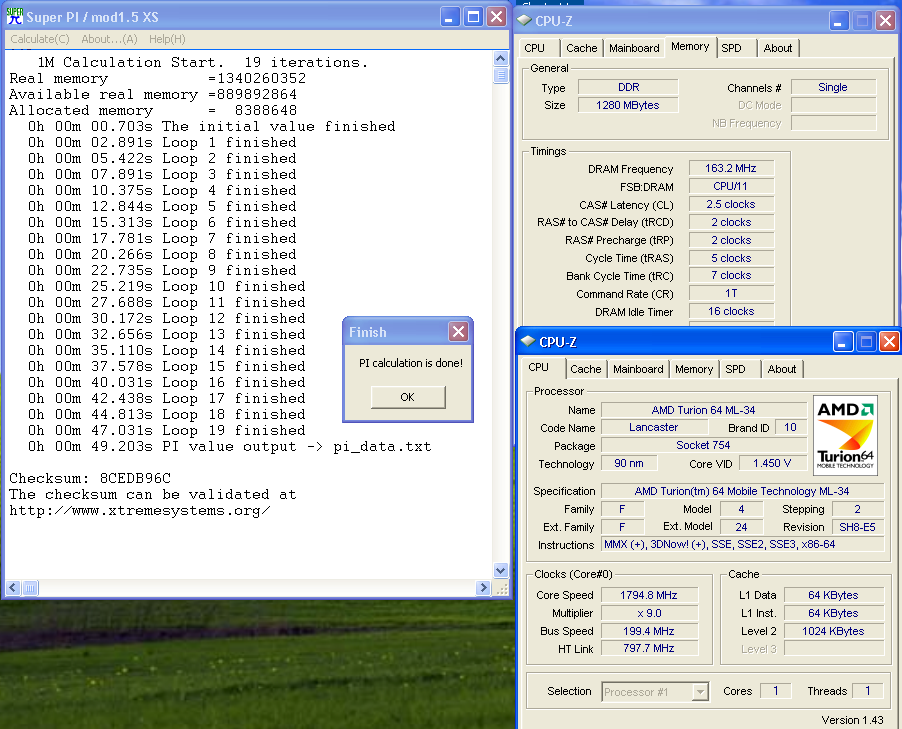Click OK in the Finish dialog
The height and width of the screenshot is (729, 902).
tap(408, 397)
